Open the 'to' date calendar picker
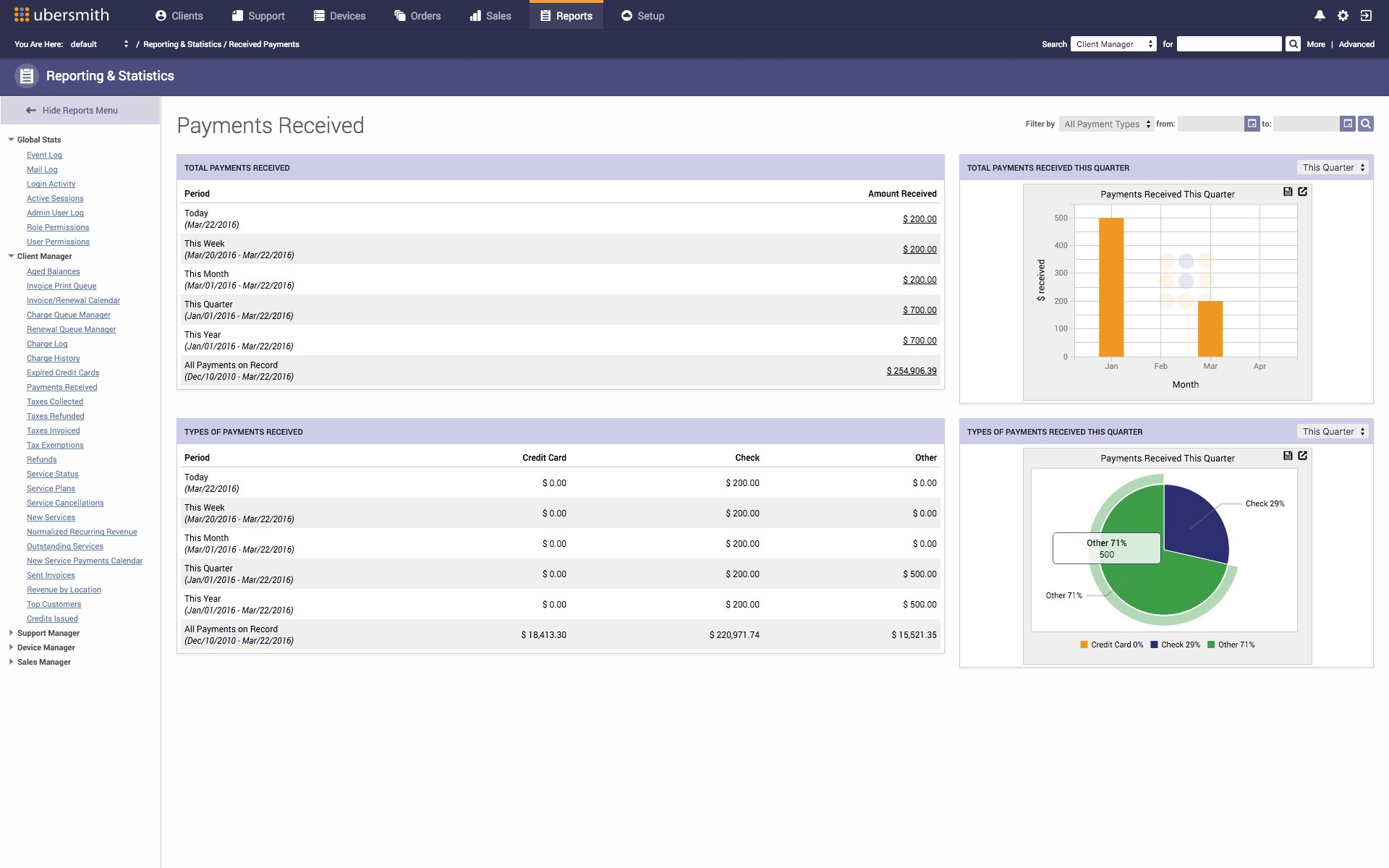 (1347, 124)
